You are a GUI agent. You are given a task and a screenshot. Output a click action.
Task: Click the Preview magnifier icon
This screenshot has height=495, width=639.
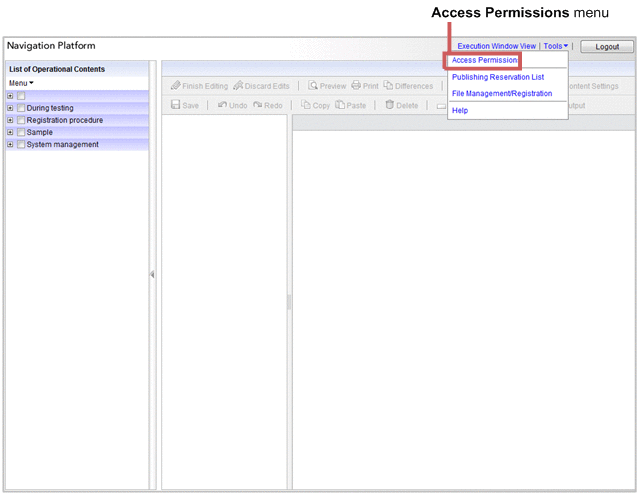pyautogui.click(x=313, y=86)
